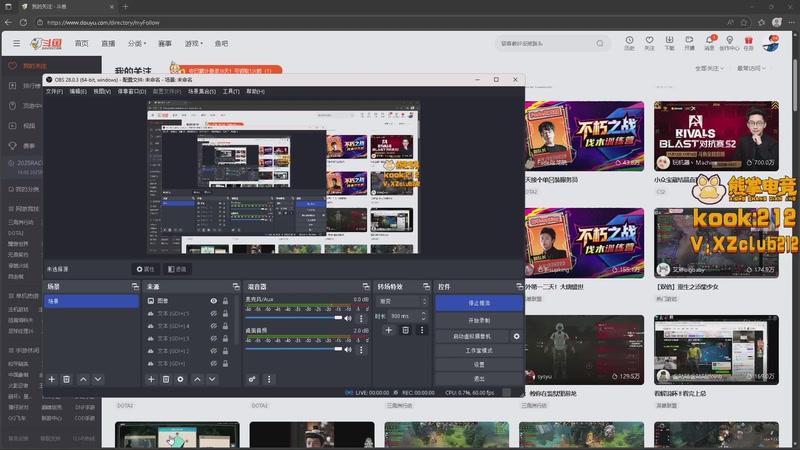800x450 pixels.
Task: Toggle lock on 图像 source
Action: click(225, 301)
